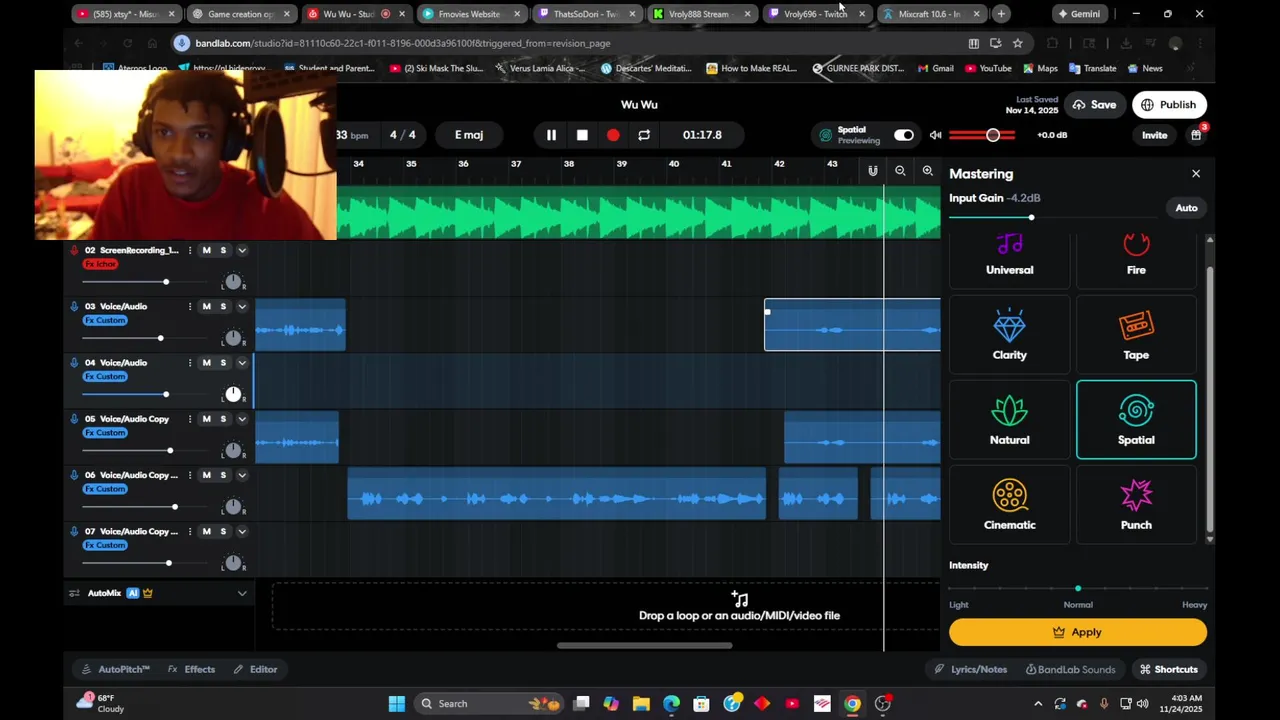Stop playback with the square button
The width and height of the screenshot is (1280, 720).
(582, 135)
